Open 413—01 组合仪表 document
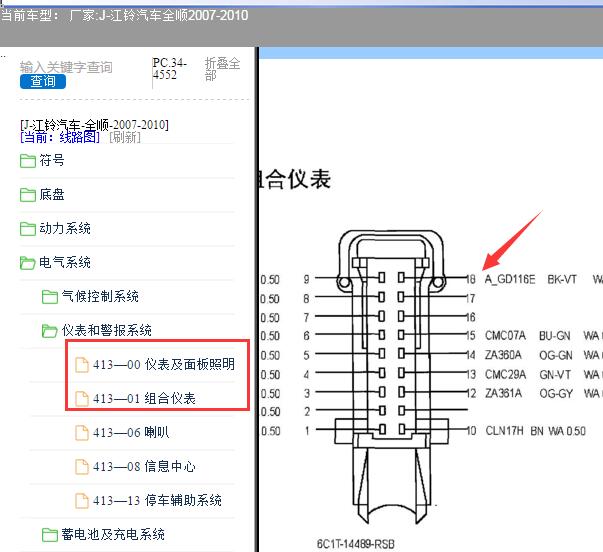The height and width of the screenshot is (552, 603). tap(144, 398)
